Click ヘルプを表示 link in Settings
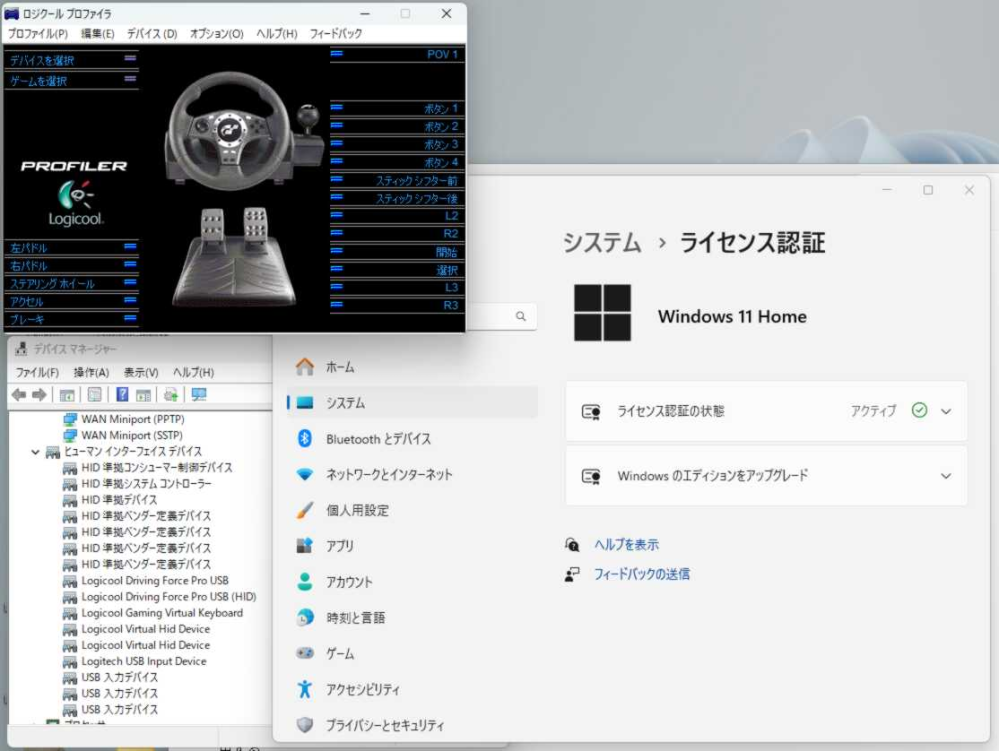Screen dimensions: 999x751 coord(626,545)
